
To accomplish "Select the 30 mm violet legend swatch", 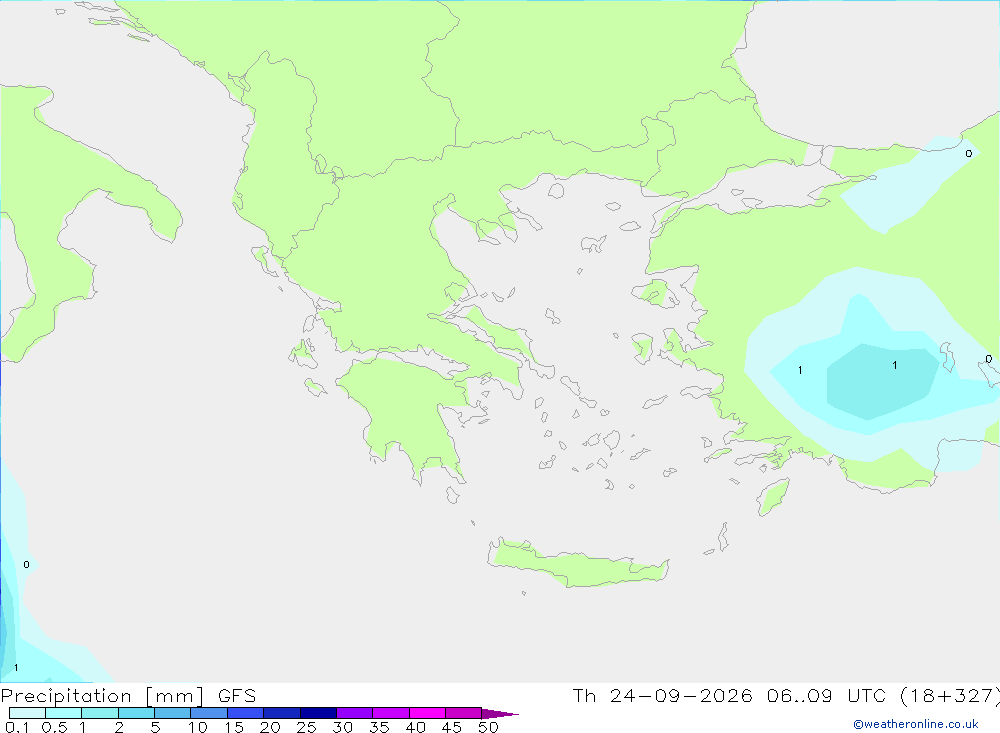I will (354, 713).
